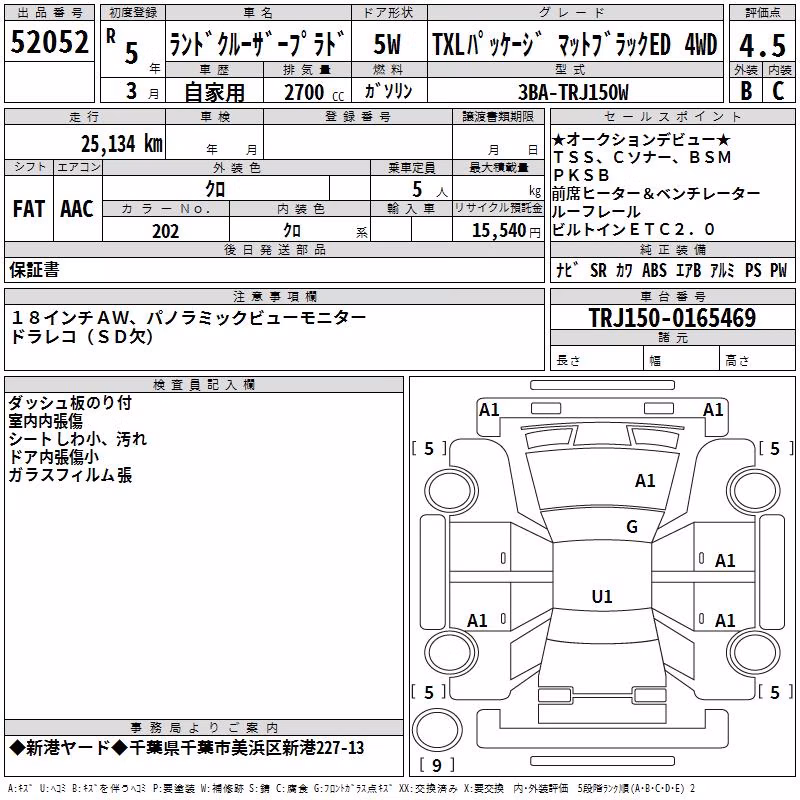This screenshot has width=800, height=800.
Task: Click the ビルトインETC2.0 line
Action: click(x=634, y=230)
